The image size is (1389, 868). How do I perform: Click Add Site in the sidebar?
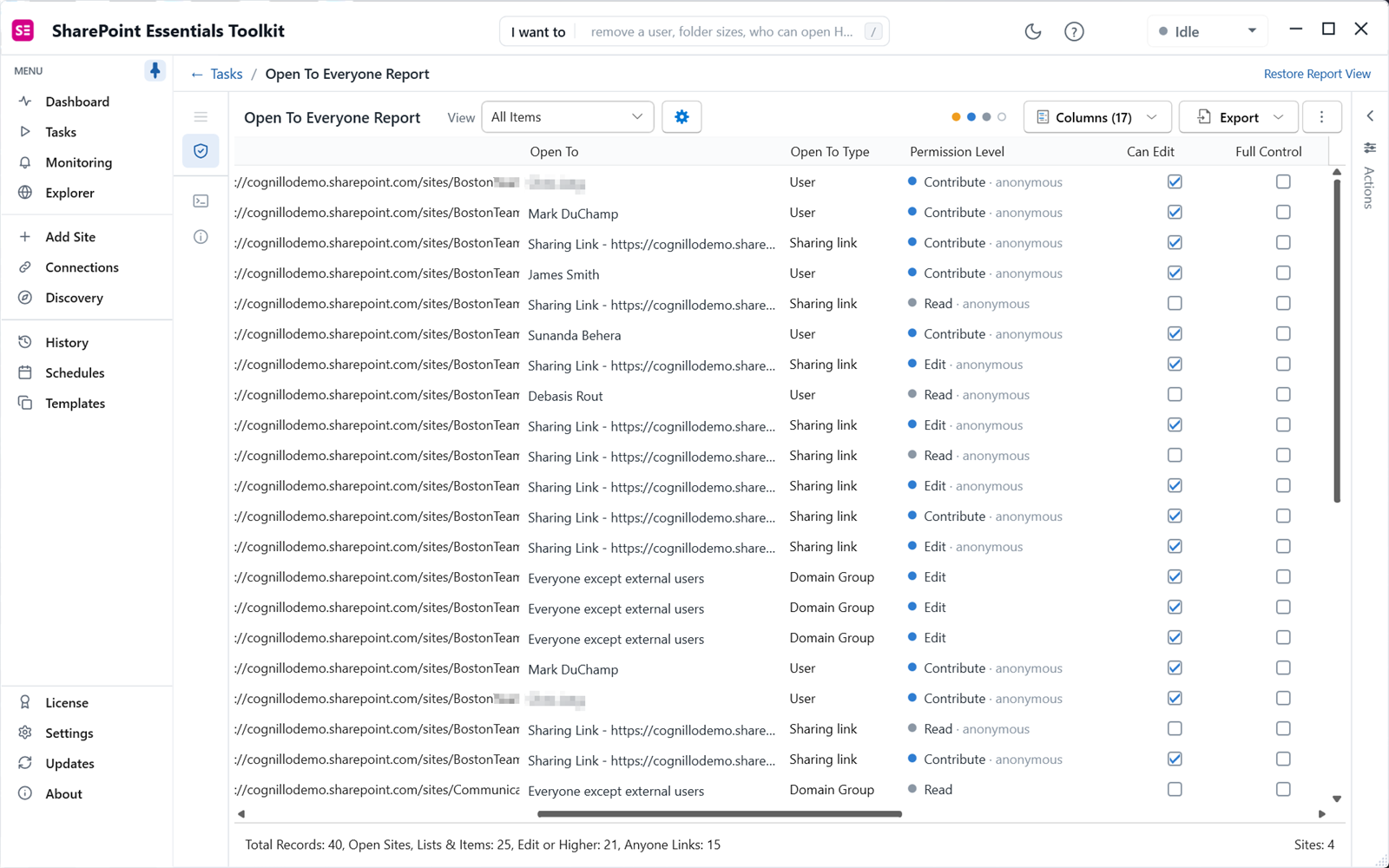click(x=70, y=237)
